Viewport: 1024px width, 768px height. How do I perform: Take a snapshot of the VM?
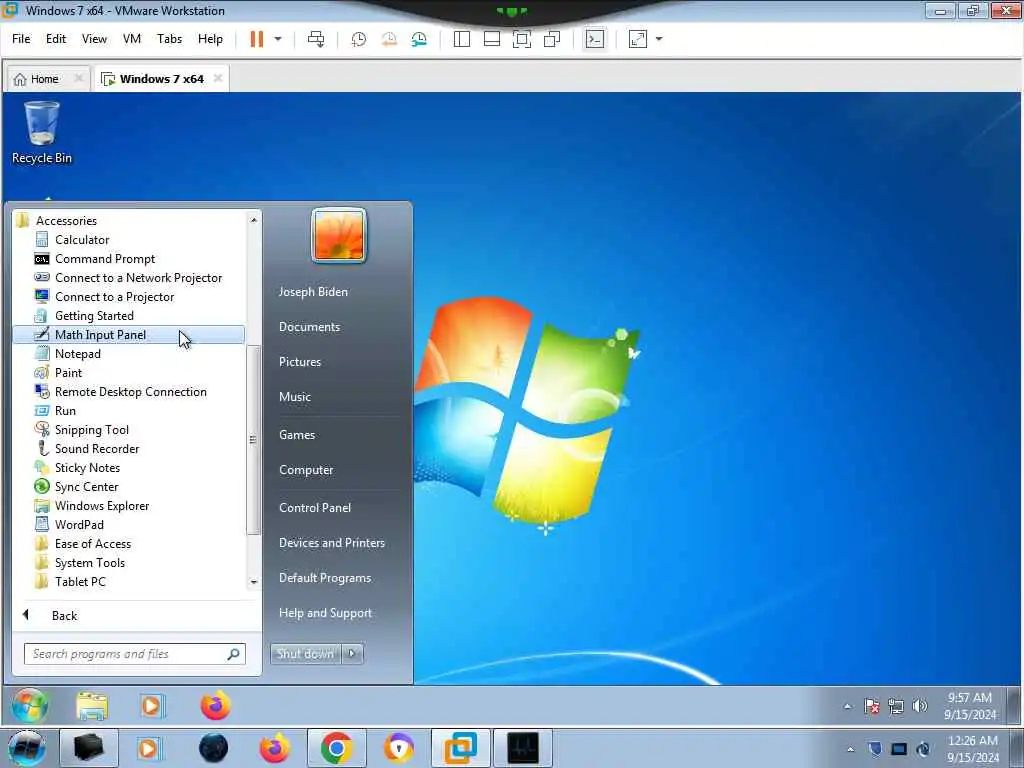pos(359,39)
